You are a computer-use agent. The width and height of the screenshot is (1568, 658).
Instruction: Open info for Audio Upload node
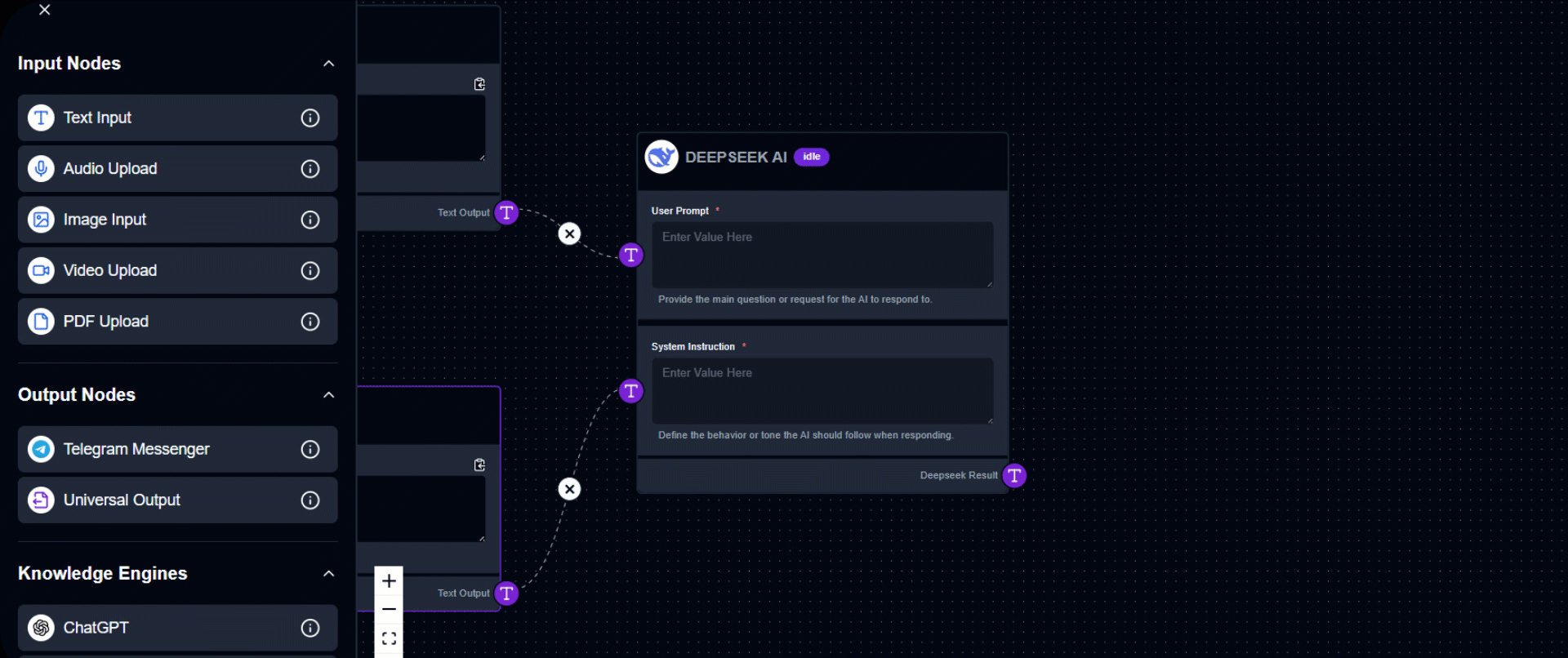(310, 169)
